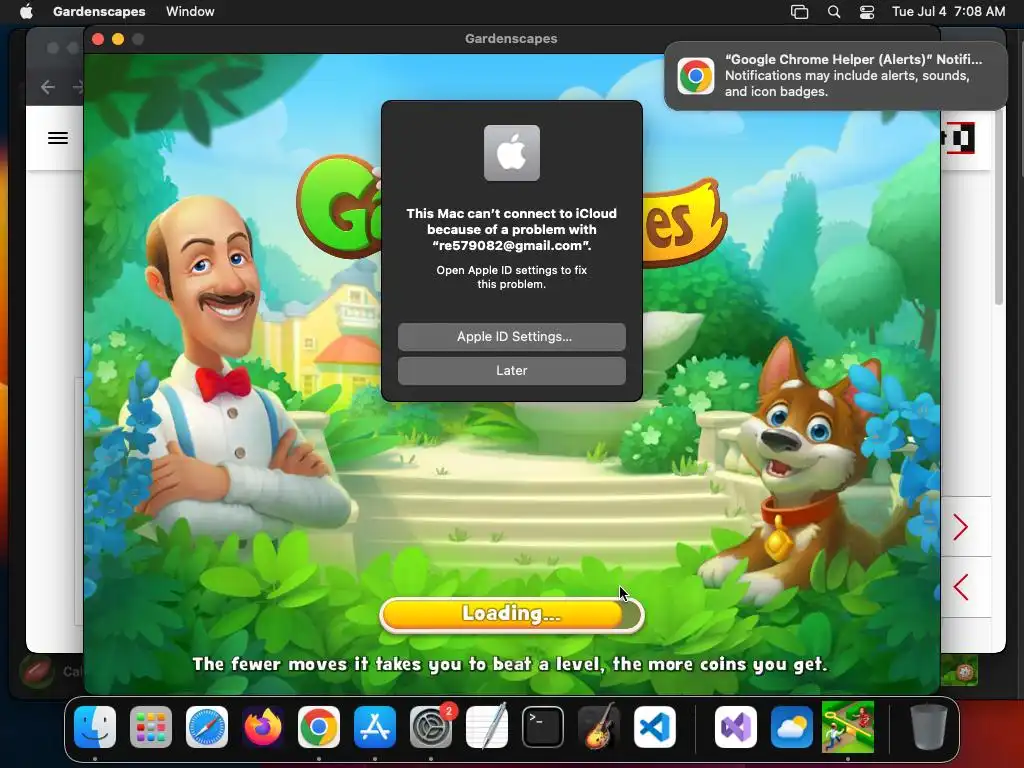The width and height of the screenshot is (1024, 768).
Task: Open TextEdit from the Dock
Action: (487, 727)
